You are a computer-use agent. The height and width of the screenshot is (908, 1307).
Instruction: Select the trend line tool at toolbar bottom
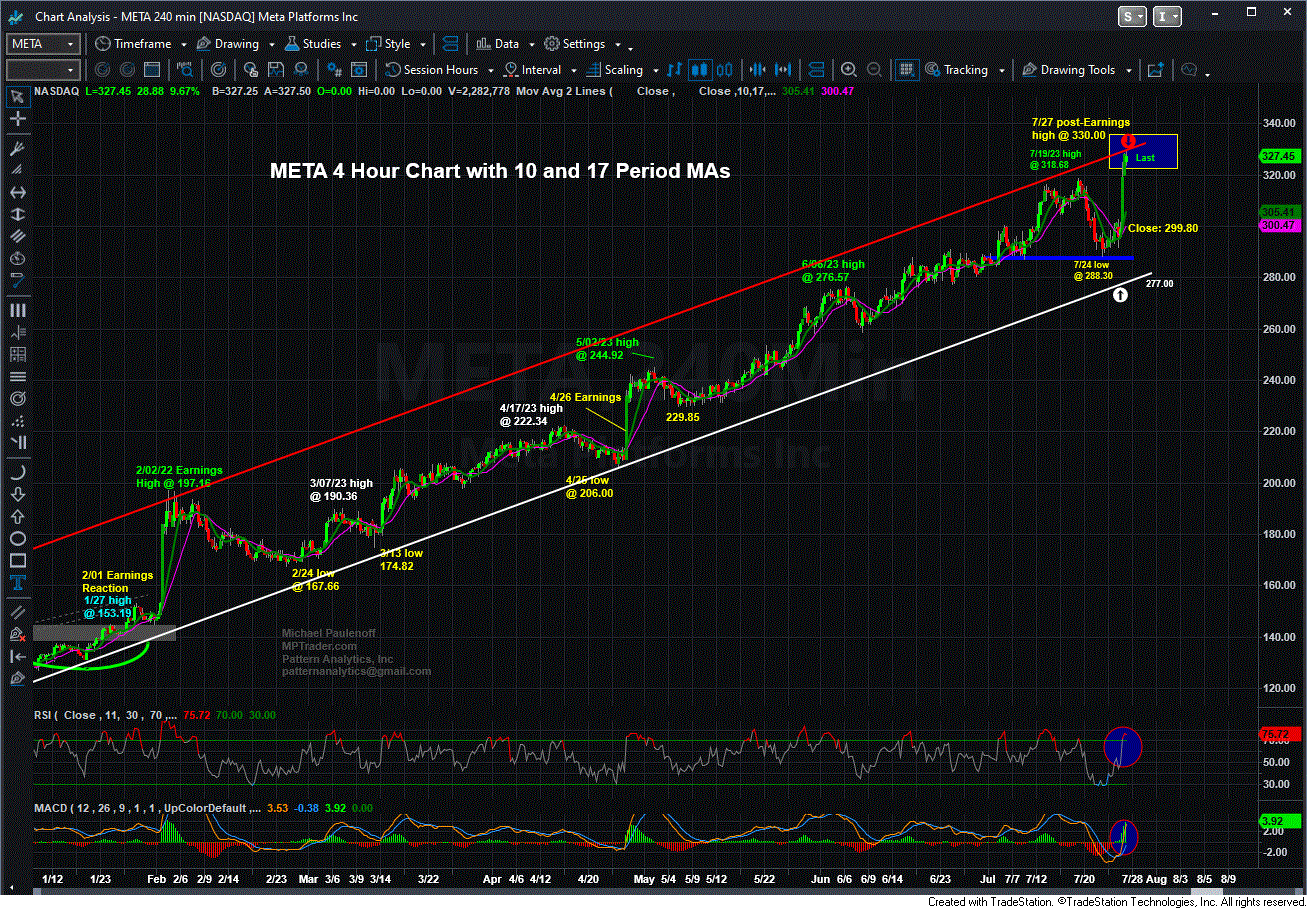click(17, 612)
